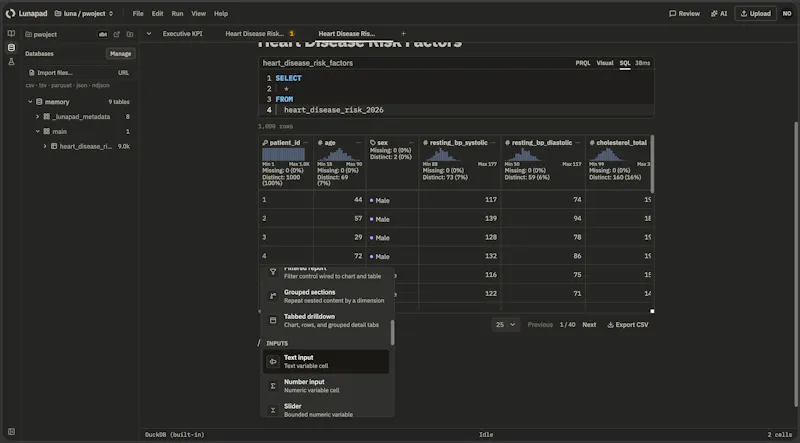Open the Run menu
This screenshot has height=443, width=800.
coord(177,14)
